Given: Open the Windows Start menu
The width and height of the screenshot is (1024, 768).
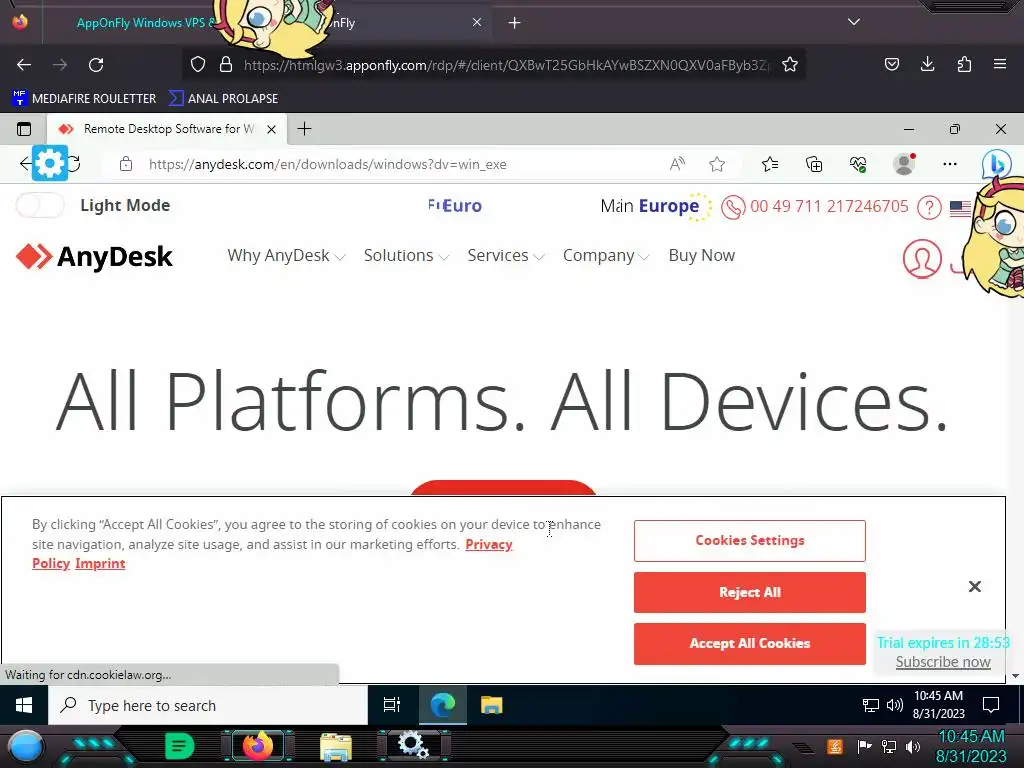Looking at the screenshot, I should tap(24, 705).
